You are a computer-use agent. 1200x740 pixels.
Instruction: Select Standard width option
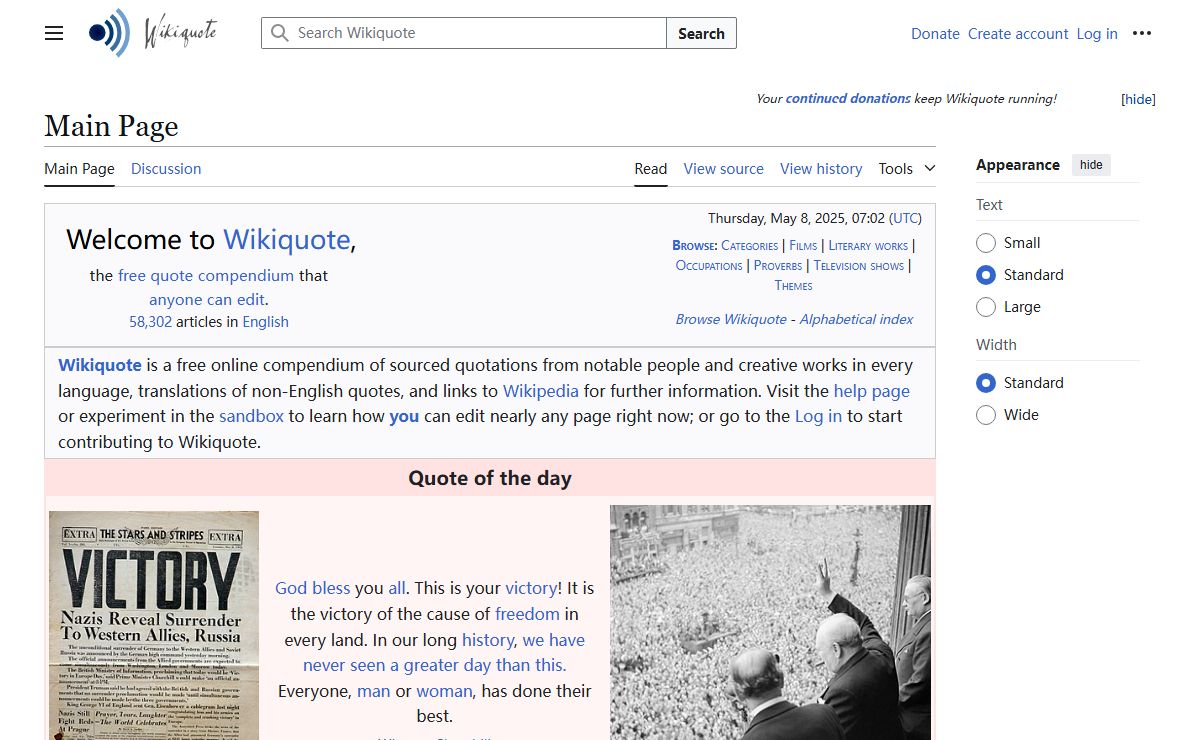(986, 383)
